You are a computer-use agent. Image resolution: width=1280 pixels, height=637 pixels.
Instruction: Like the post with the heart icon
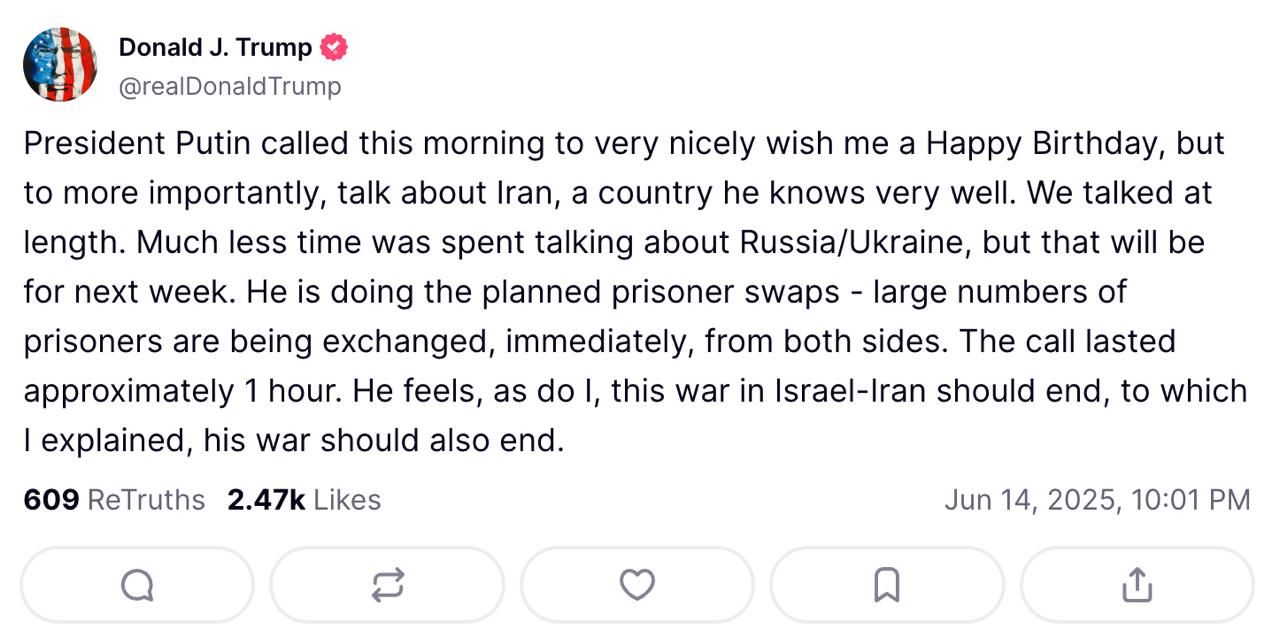click(637, 585)
